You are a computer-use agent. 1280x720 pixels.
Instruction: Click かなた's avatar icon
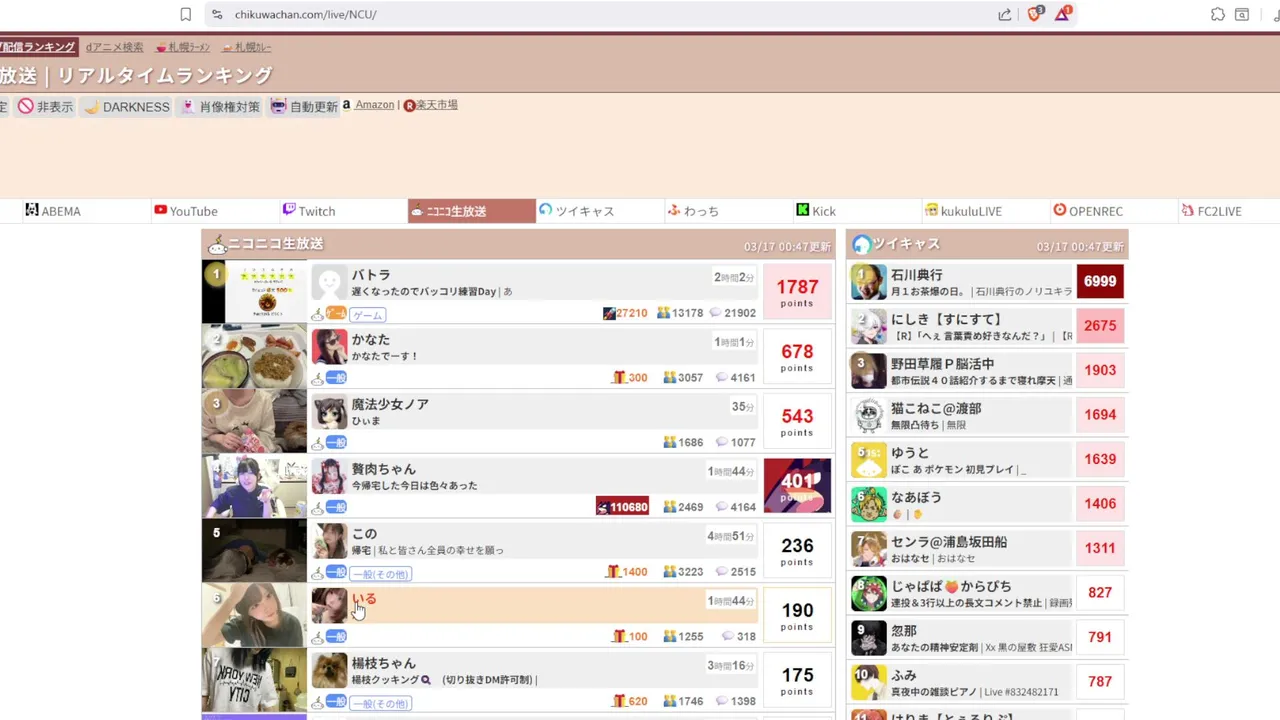click(329, 347)
